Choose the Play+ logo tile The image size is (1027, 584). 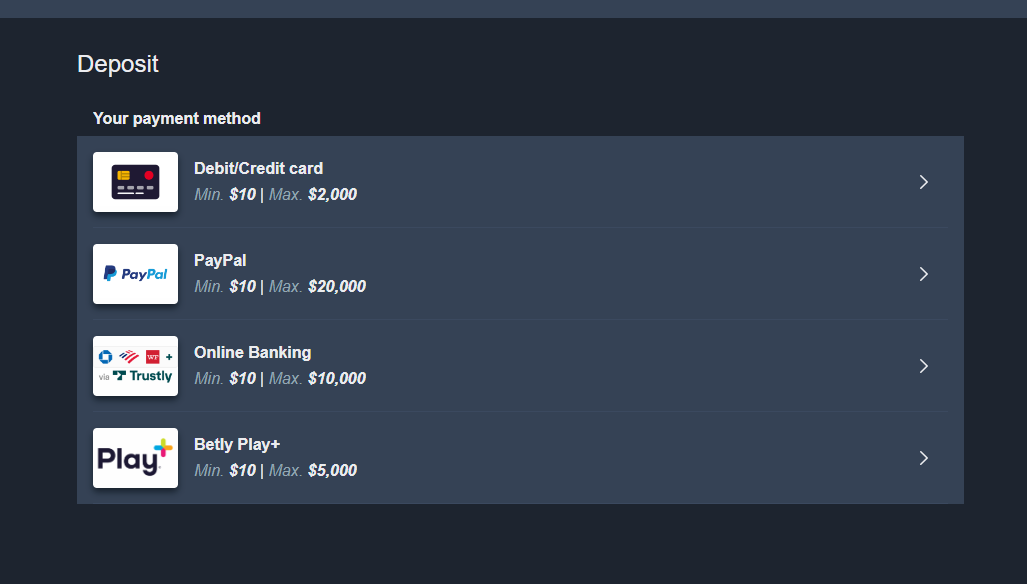pos(135,458)
